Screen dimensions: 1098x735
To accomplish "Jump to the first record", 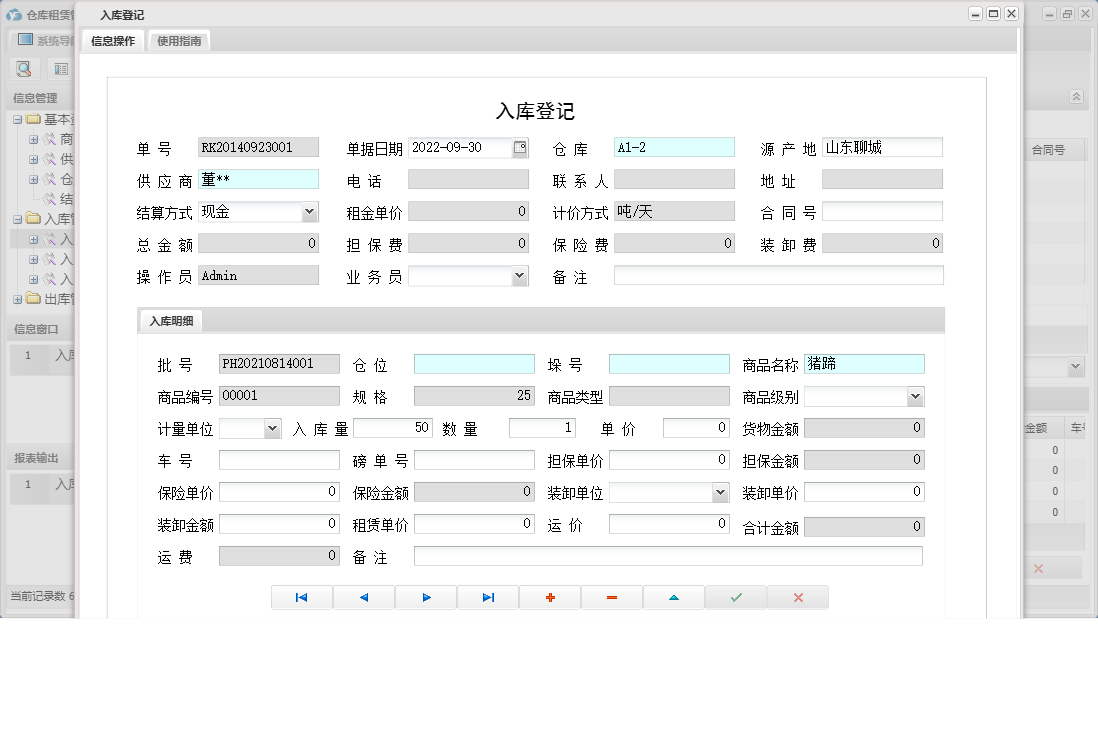I will coord(301,597).
